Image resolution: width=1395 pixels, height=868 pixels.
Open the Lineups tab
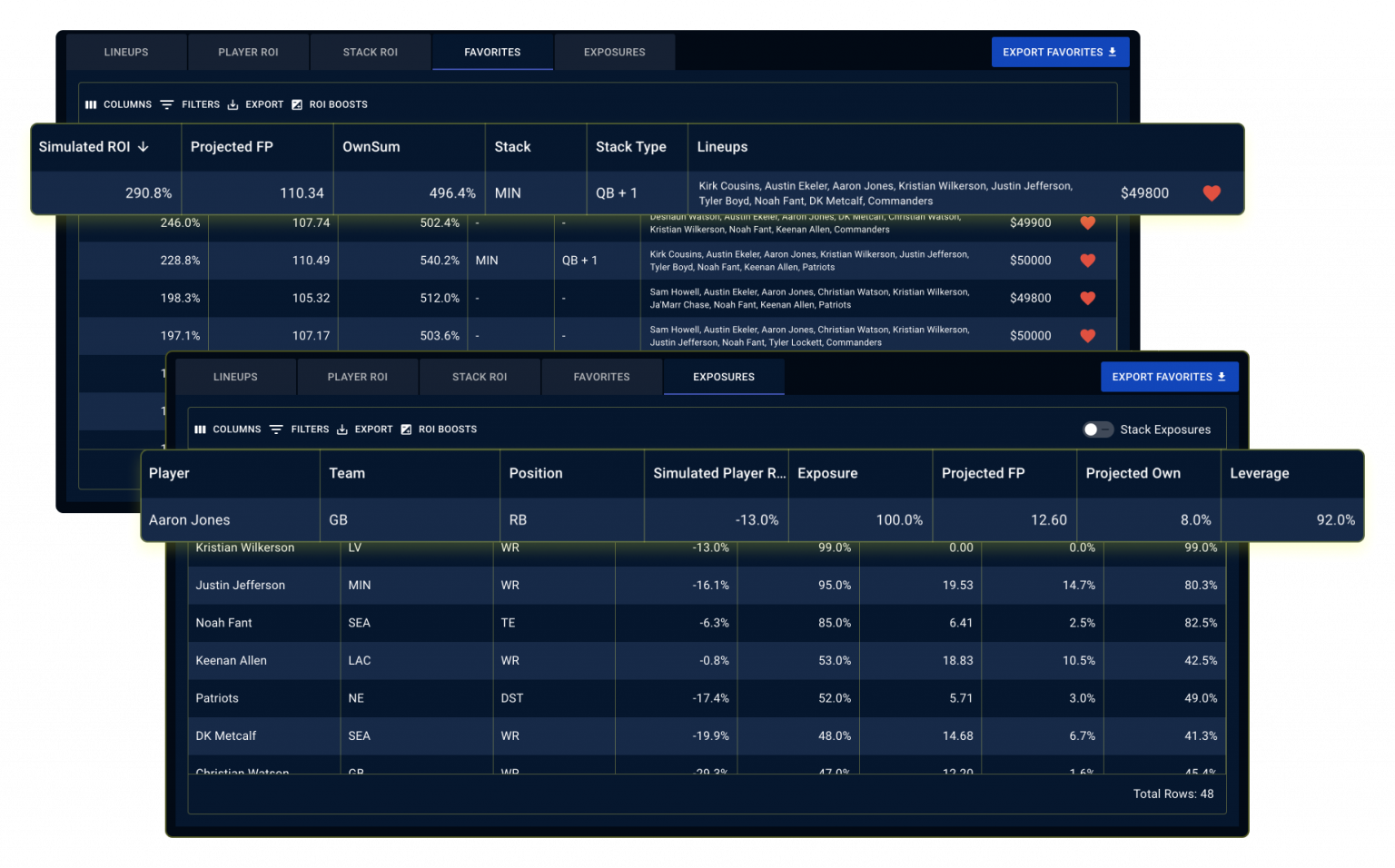[x=126, y=52]
